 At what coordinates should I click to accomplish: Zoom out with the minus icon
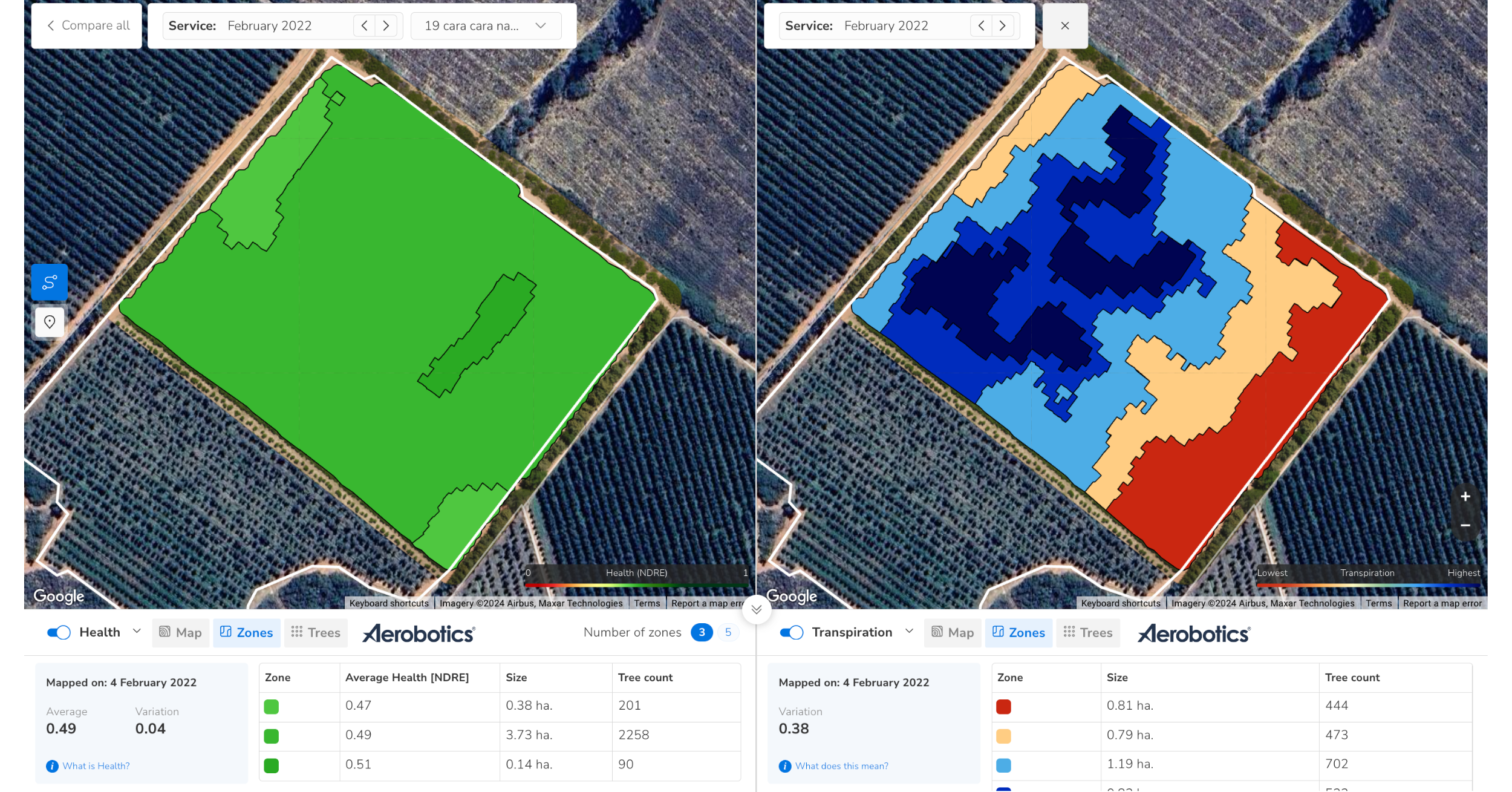1465,525
